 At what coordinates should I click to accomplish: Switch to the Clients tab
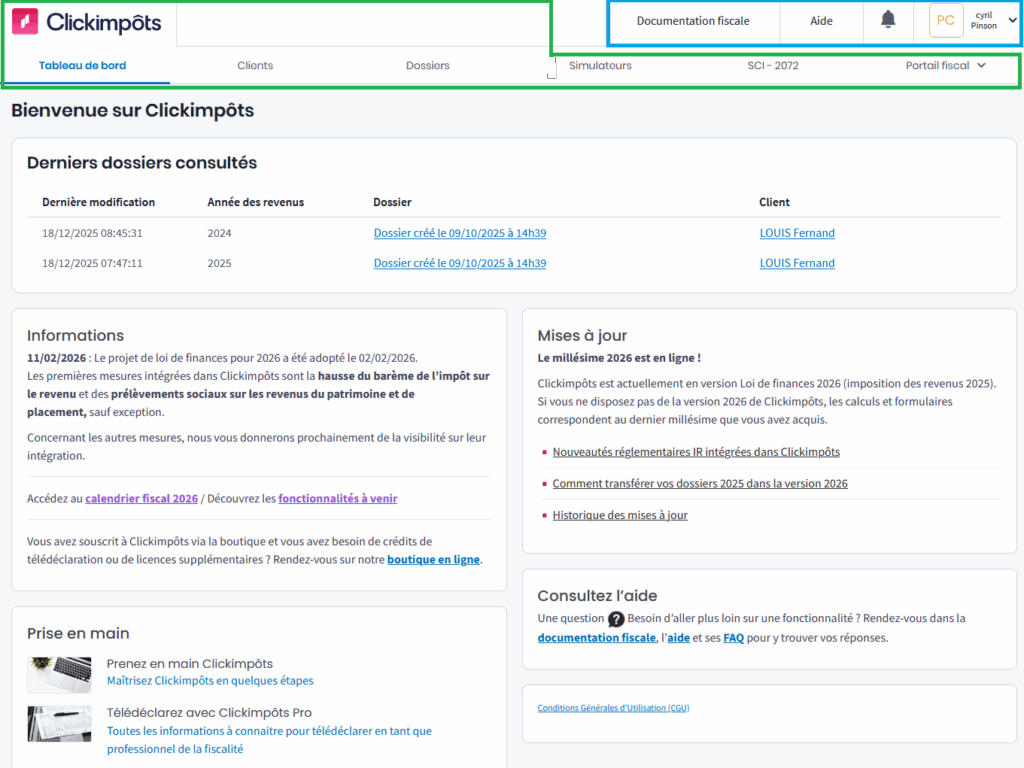click(255, 66)
